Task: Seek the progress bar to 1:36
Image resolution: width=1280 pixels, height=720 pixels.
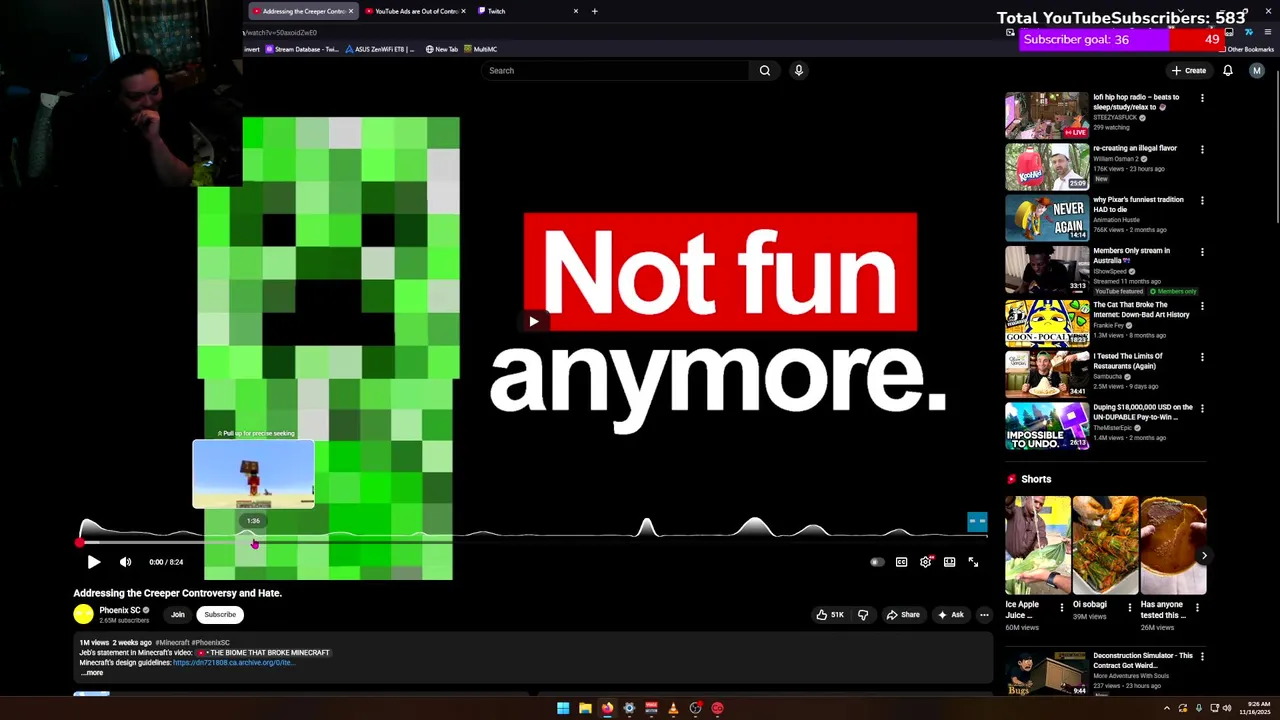Action: point(254,542)
